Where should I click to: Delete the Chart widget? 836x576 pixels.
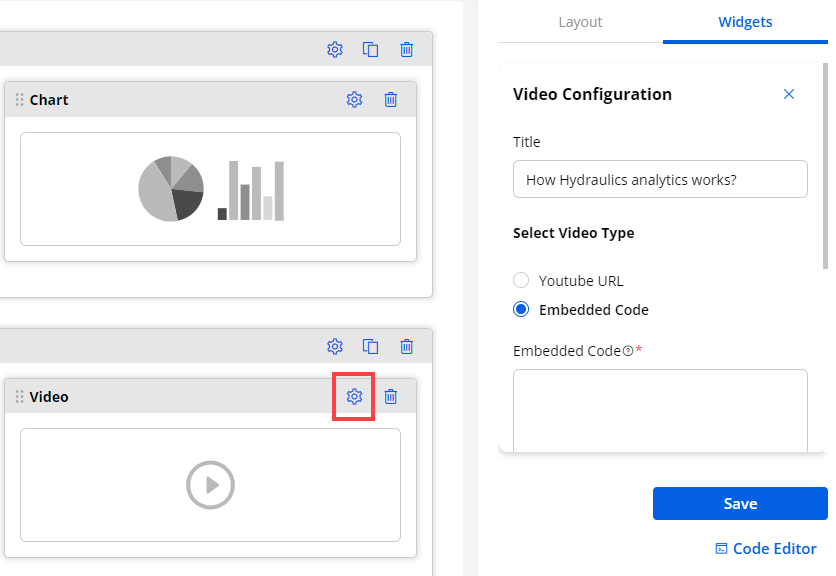pyautogui.click(x=391, y=100)
